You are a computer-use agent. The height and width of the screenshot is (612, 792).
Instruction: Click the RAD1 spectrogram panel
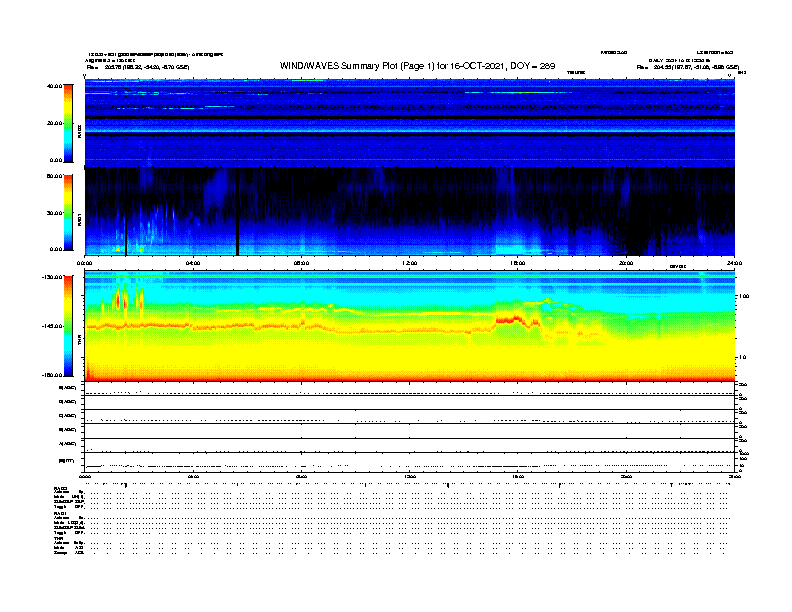[410, 212]
